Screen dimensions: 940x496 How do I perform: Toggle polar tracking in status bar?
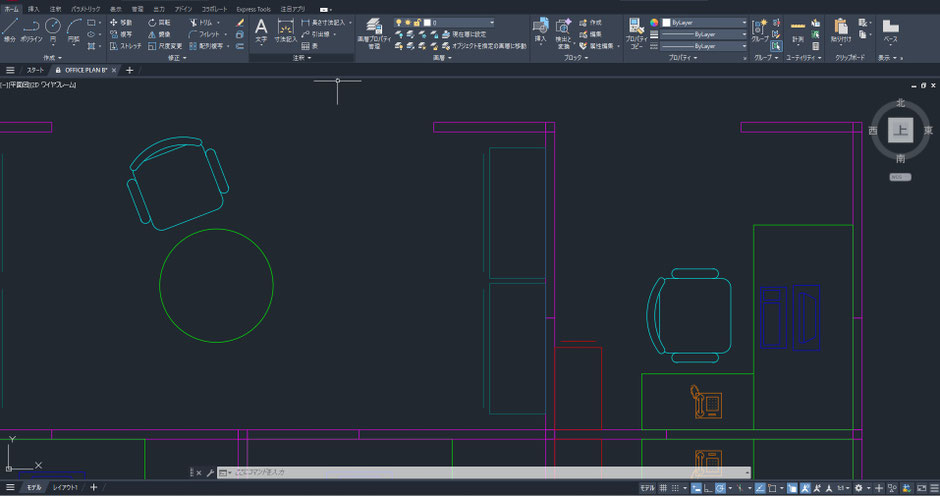click(x=720, y=488)
